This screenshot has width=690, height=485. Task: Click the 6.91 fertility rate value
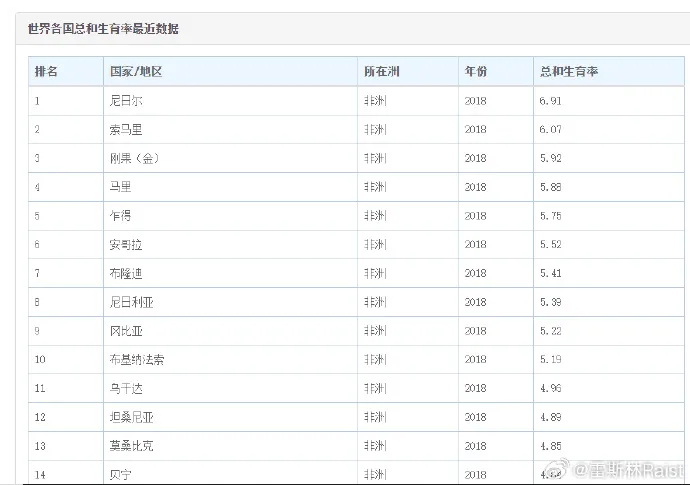pyautogui.click(x=552, y=101)
